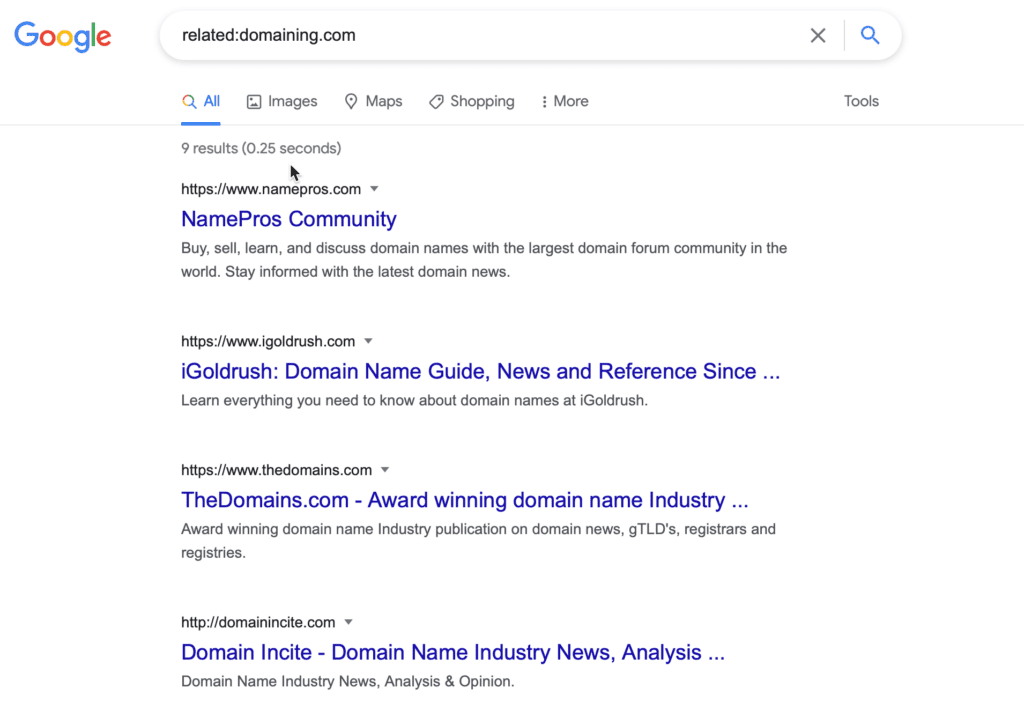The width and height of the screenshot is (1024, 710).
Task: Visit the TheDomains.com result link
Action: tap(464, 500)
